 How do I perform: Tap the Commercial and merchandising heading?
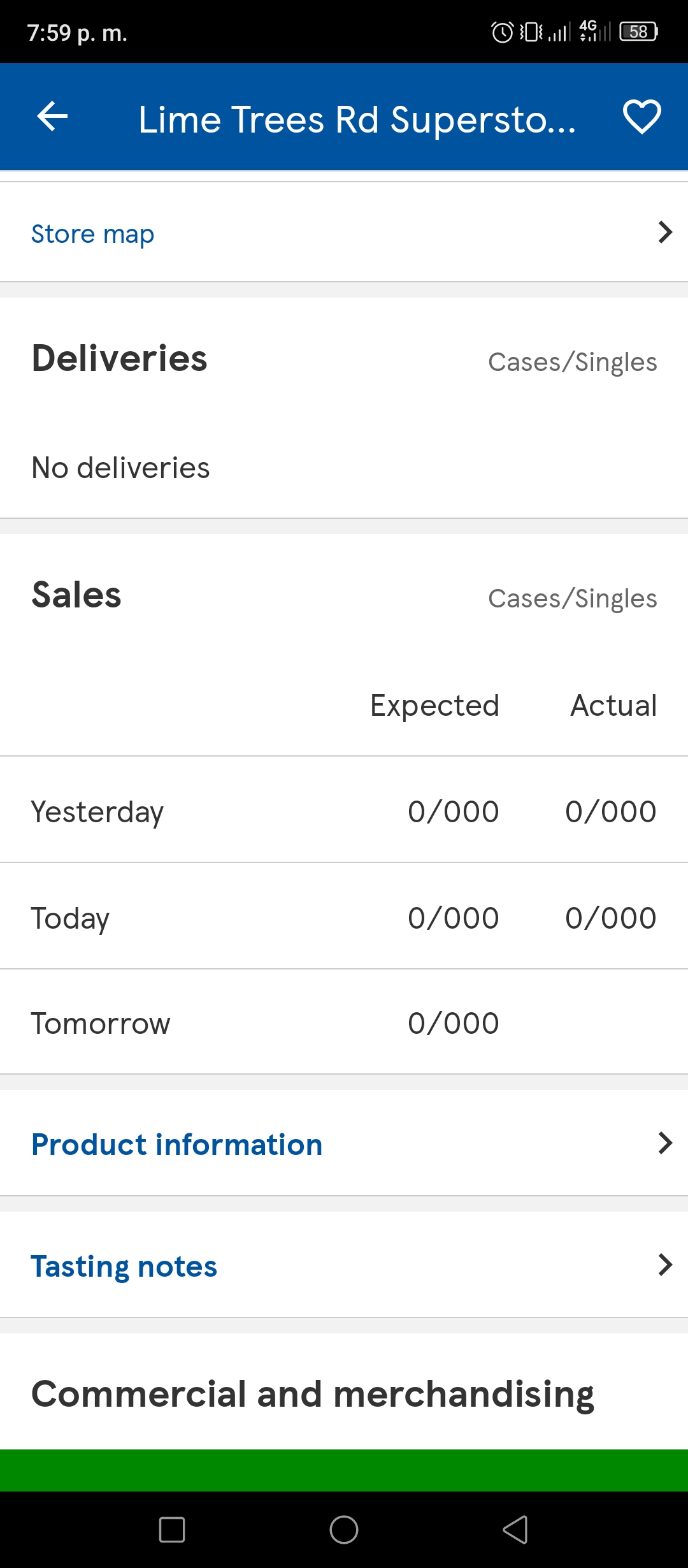[x=313, y=1395]
